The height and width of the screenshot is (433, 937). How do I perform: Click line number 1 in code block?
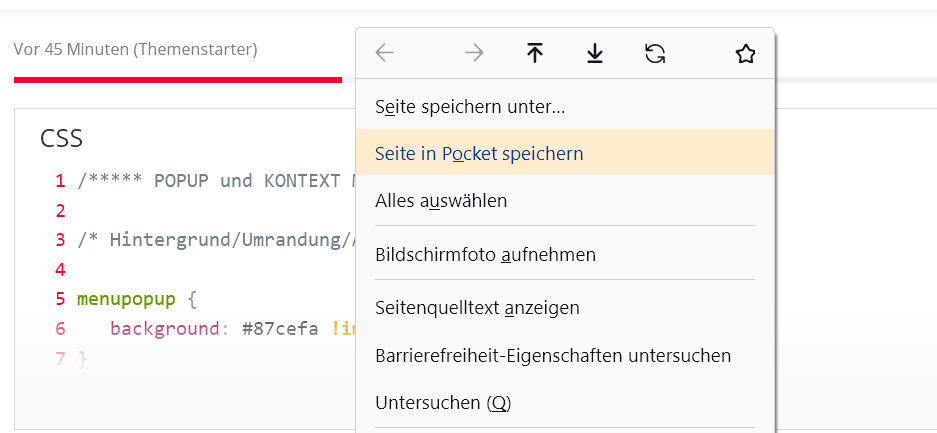tap(60, 181)
